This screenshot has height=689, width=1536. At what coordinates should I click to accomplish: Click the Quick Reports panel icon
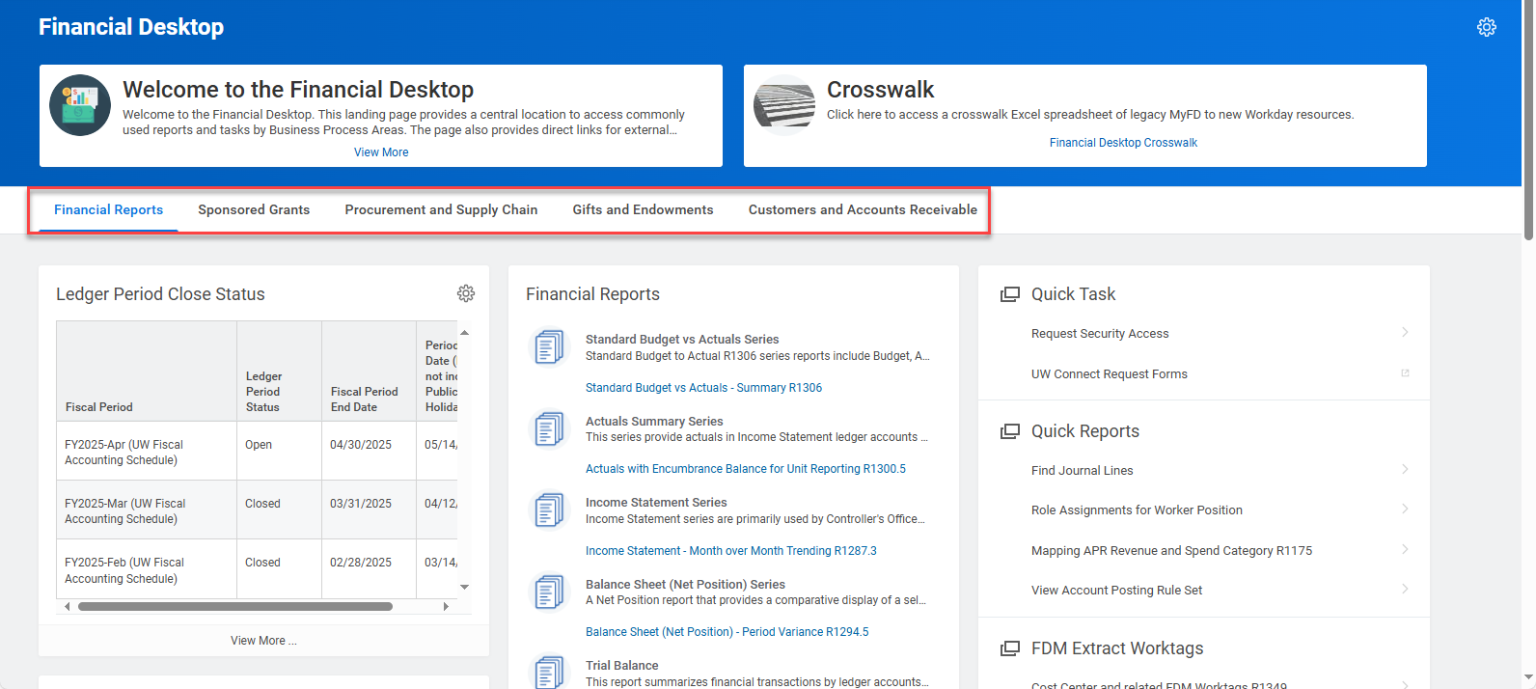click(1008, 430)
